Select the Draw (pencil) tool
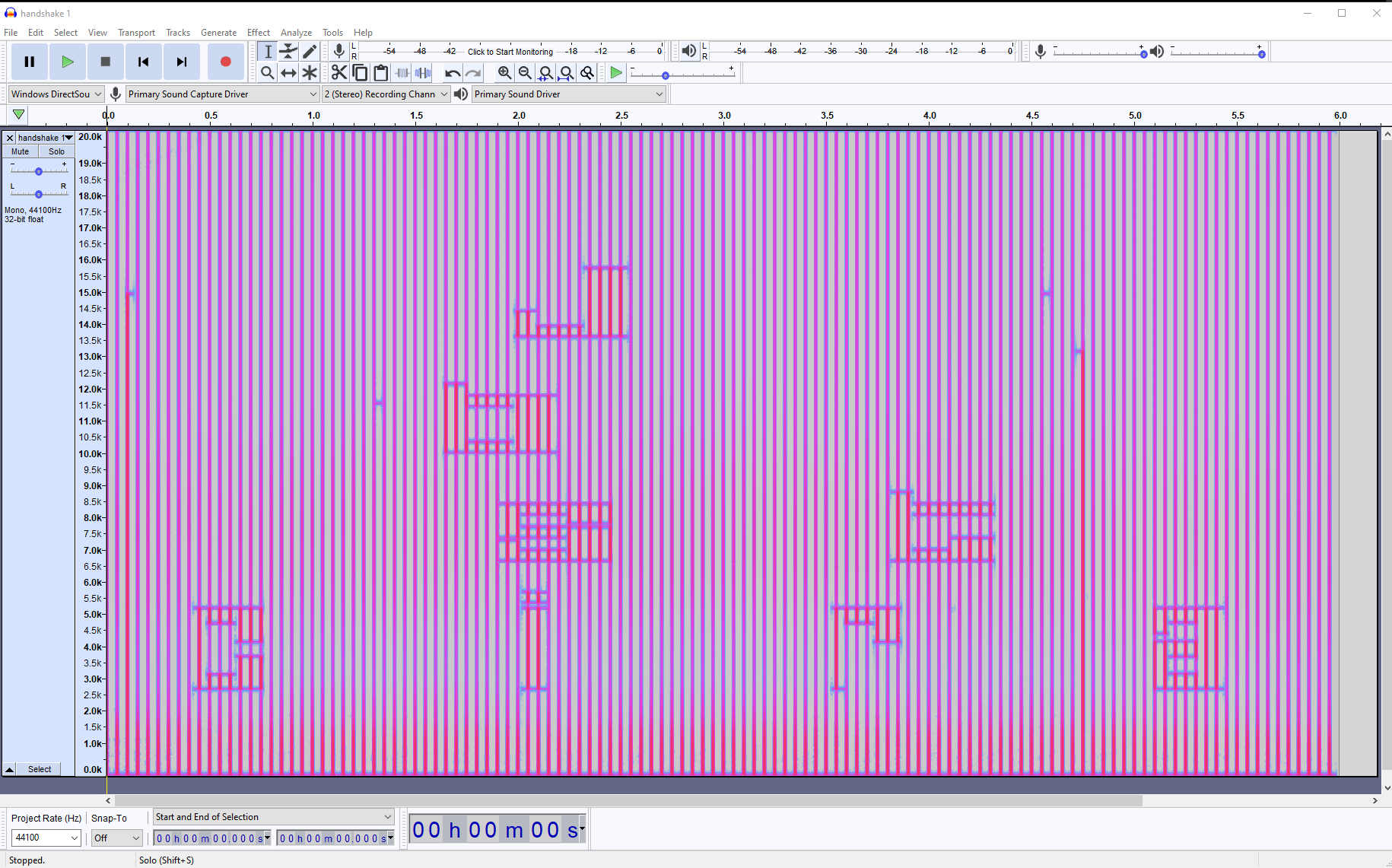This screenshot has width=1392, height=868. (310, 51)
